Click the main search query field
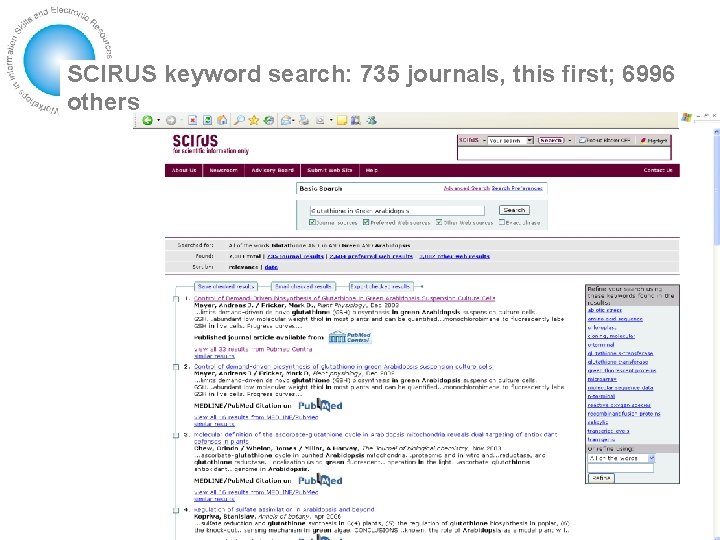The width and height of the screenshot is (720, 540). click(x=397, y=210)
